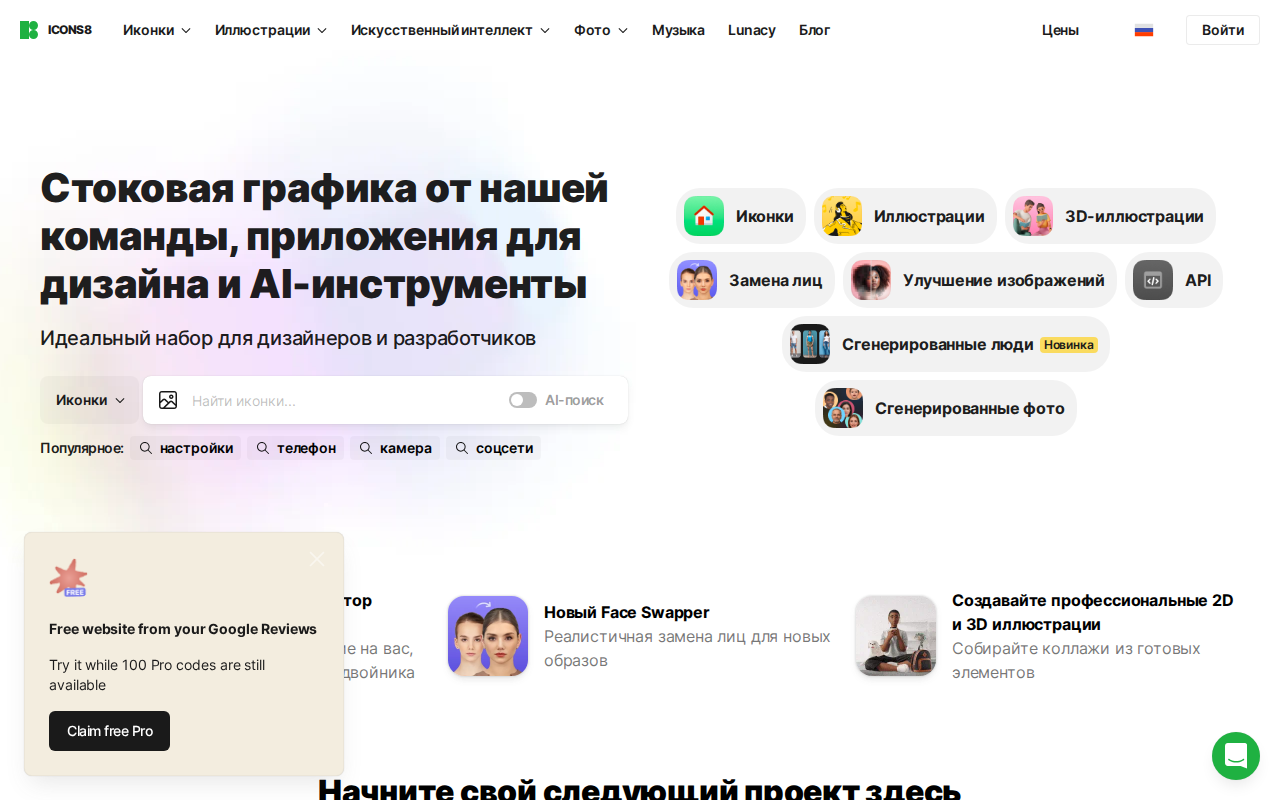Open the Сгенерированные люди Новинка pill
The height and width of the screenshot is (800, 1280).
click(946, 344)
